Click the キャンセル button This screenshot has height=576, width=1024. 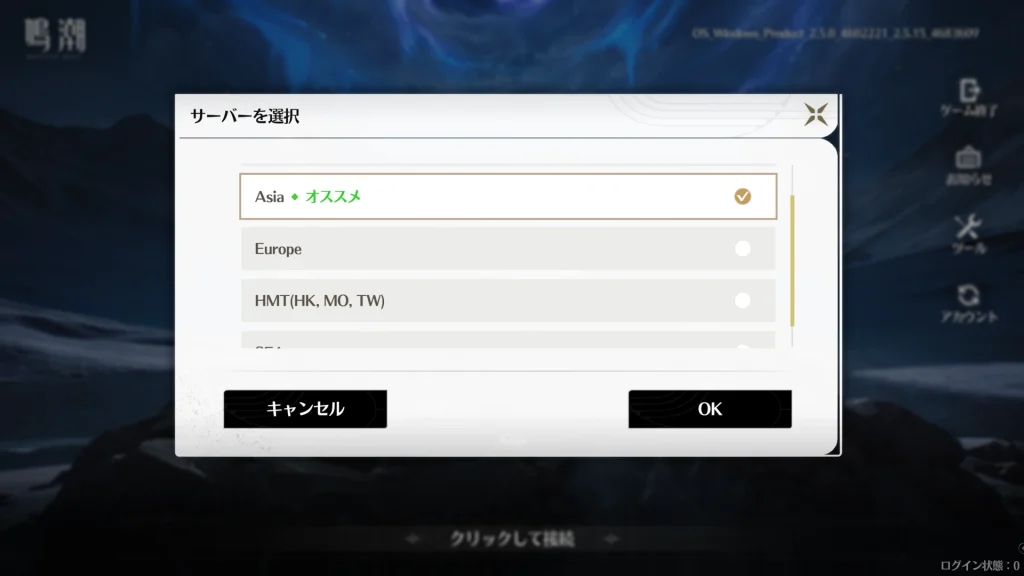pos(305,409)
